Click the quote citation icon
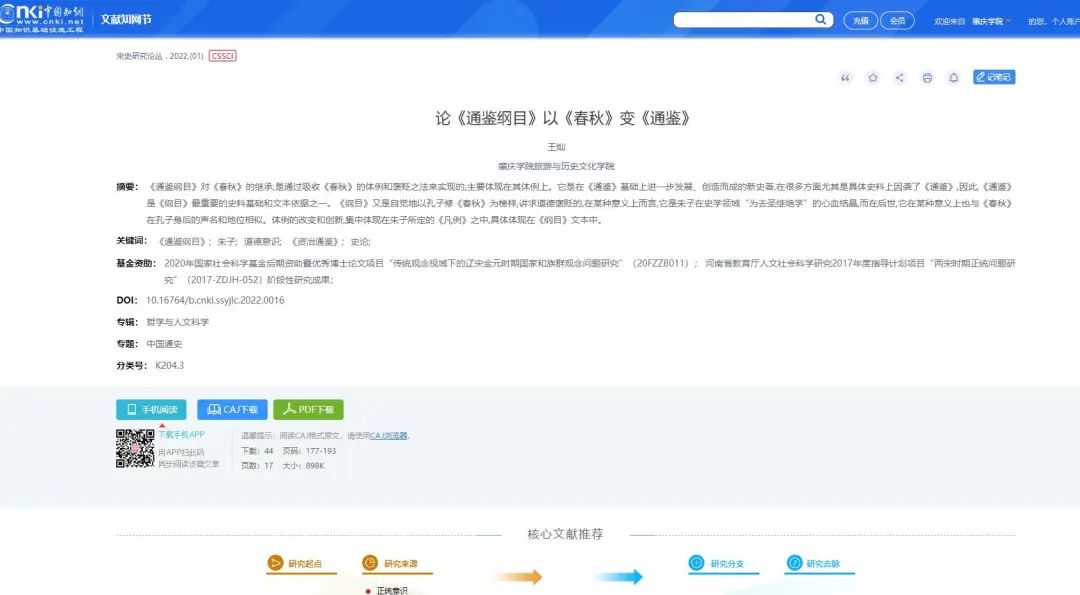This screenshot has height=595, width=1080. (846, 78)
